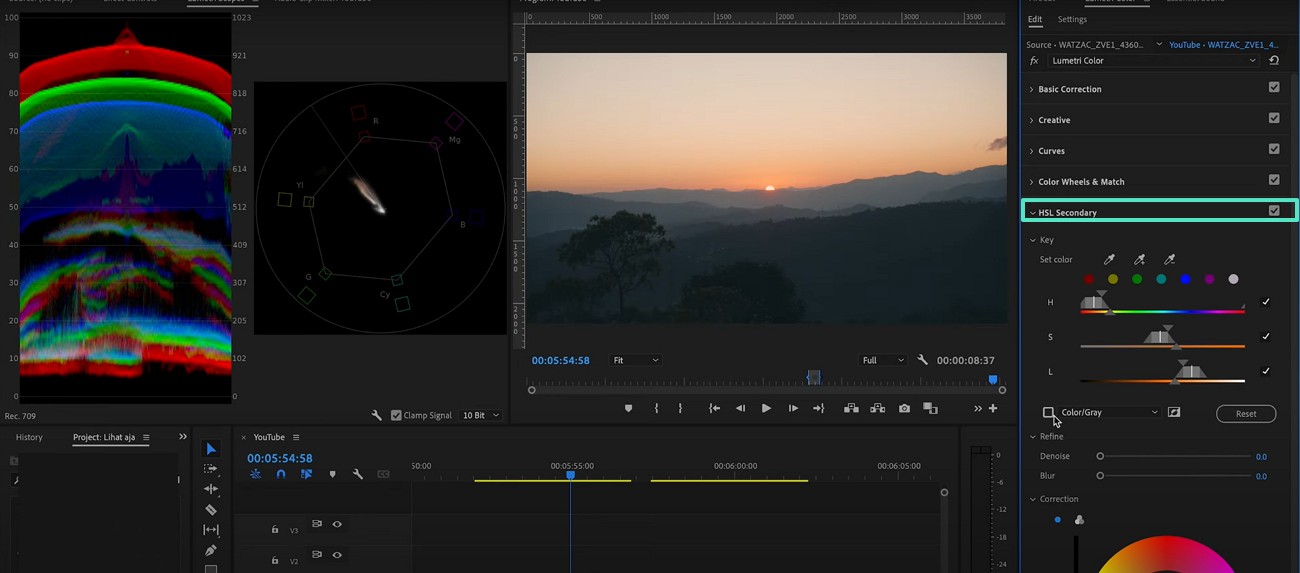Expand the Basic Correction section

coord(1069,89)
